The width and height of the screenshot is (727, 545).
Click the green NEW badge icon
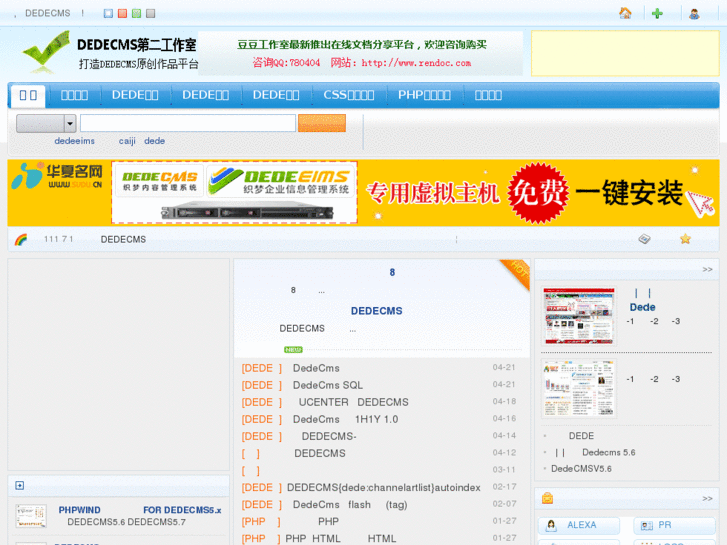(x=293, y=350)
